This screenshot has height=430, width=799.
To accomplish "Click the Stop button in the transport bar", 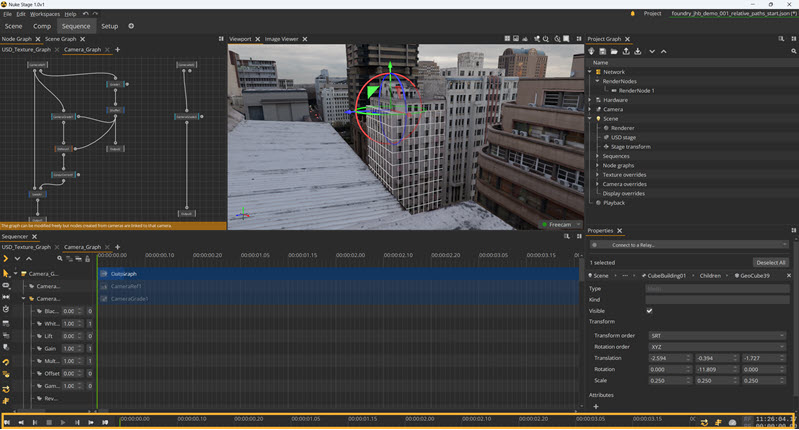I will tap(49, 422).
